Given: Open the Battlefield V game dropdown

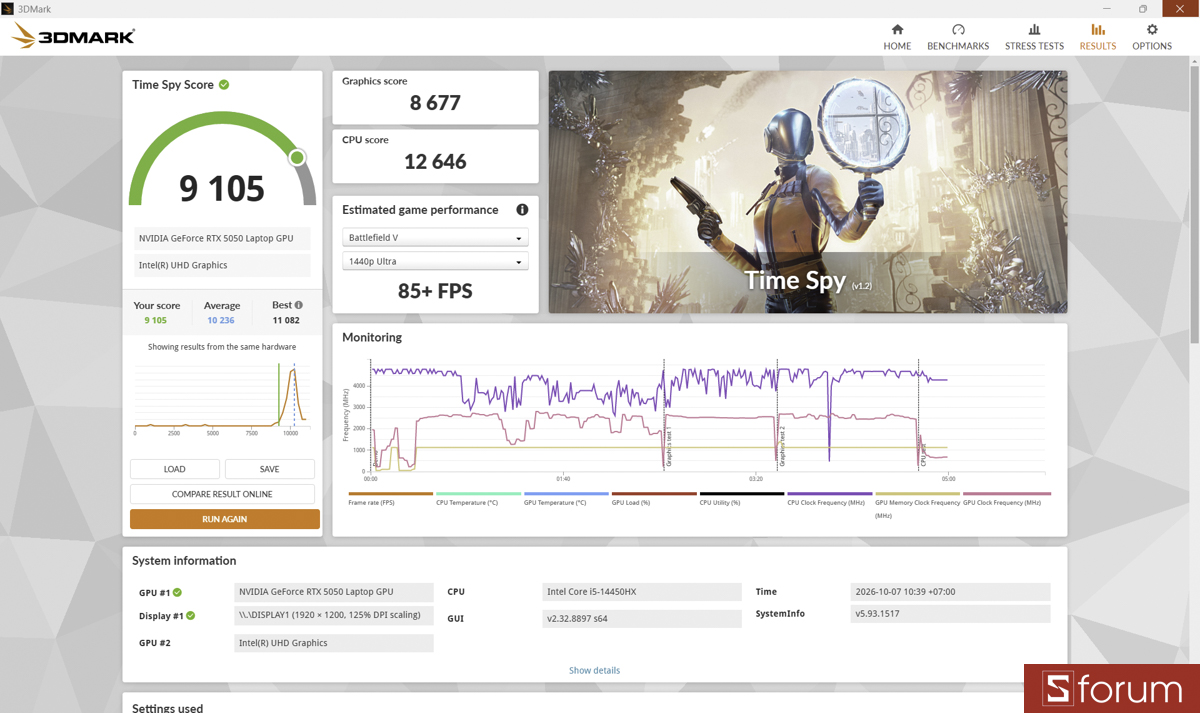Looking at the screenshot, I should click(435, 238).
